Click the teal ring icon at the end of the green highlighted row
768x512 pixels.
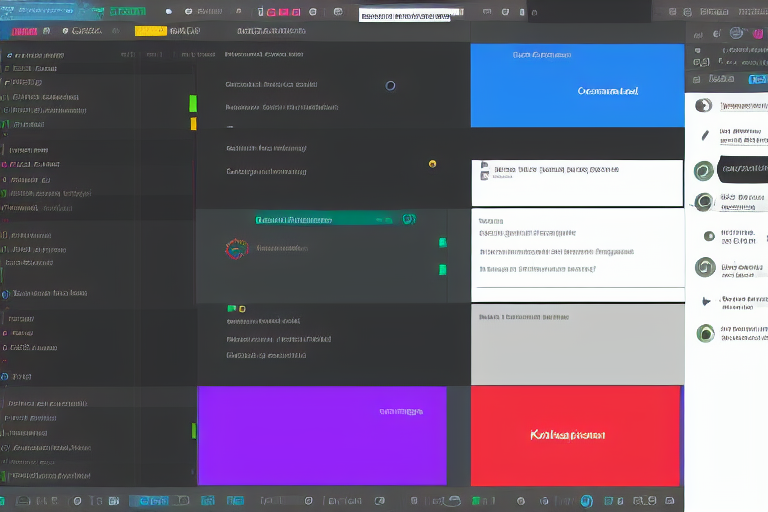click(408, 219)
